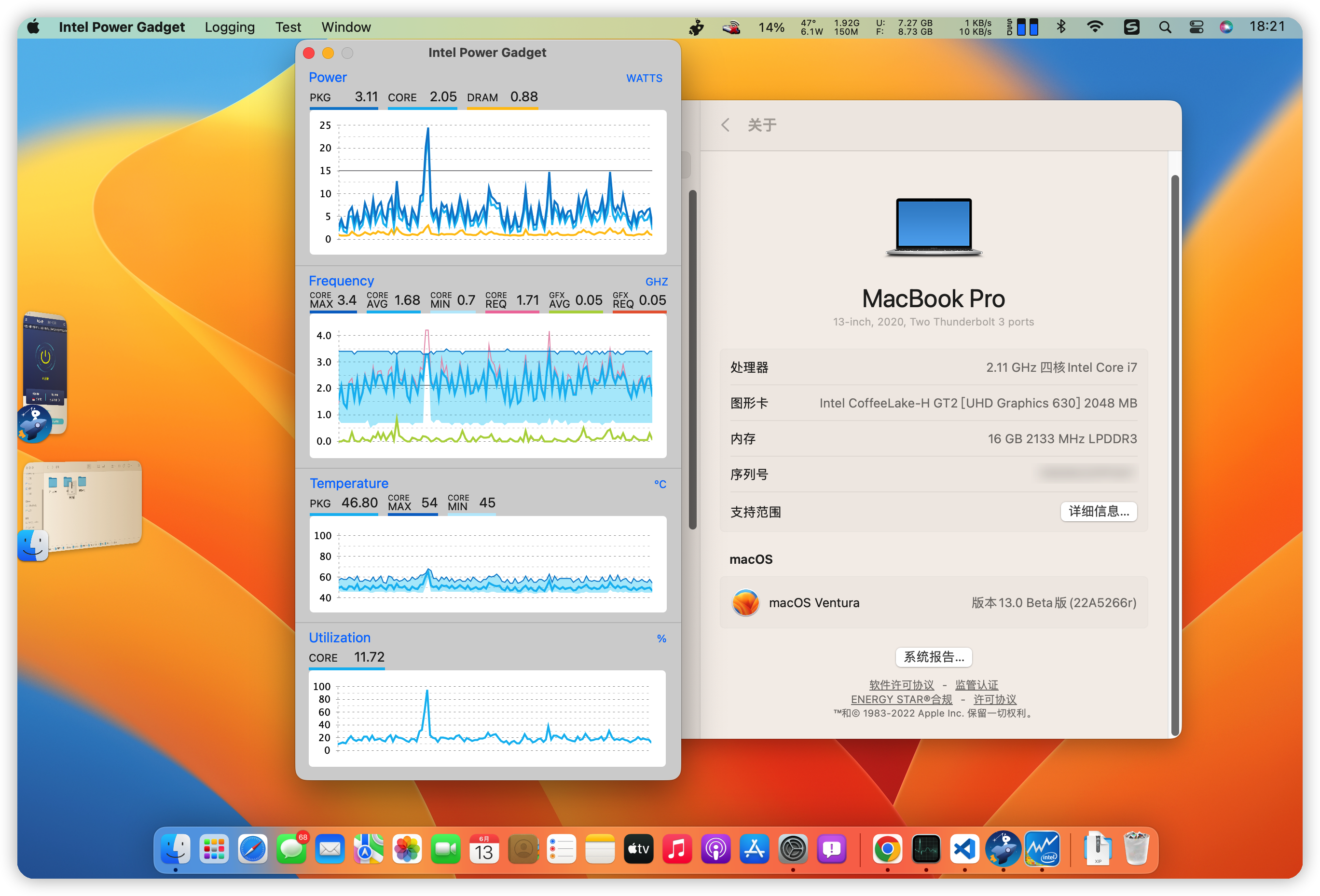
Task: Click the MacBook Pro laptop image
Action: pos(933,227)
